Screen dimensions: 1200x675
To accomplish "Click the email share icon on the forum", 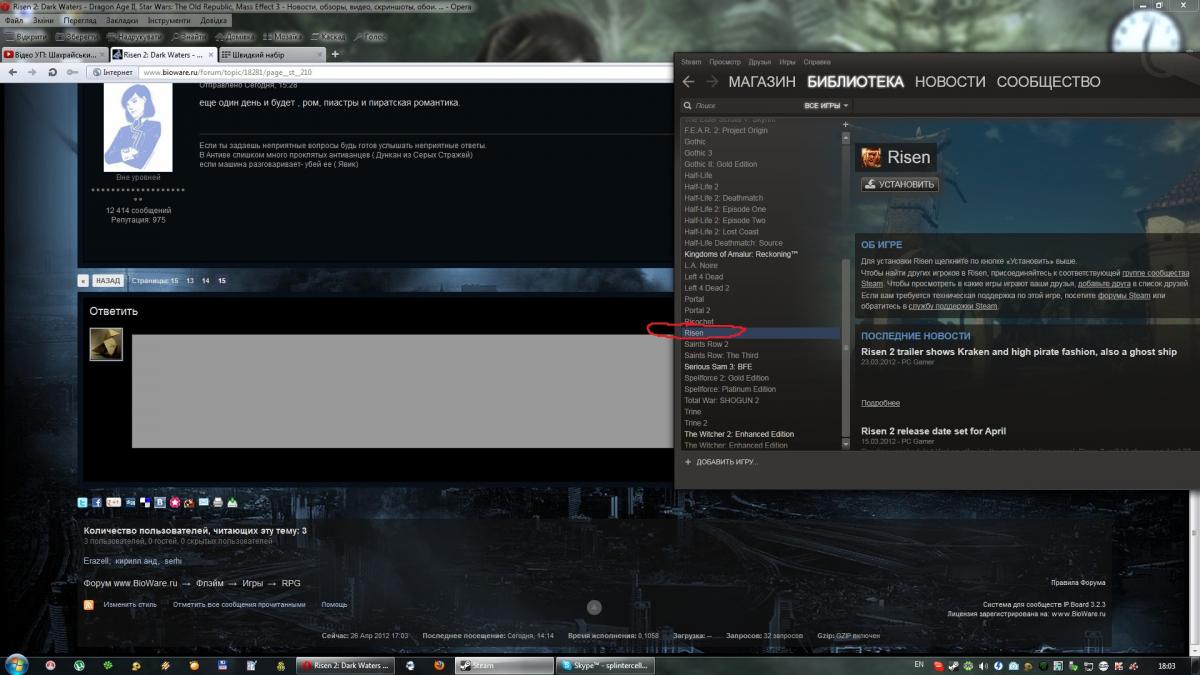I will pos(204,502).
